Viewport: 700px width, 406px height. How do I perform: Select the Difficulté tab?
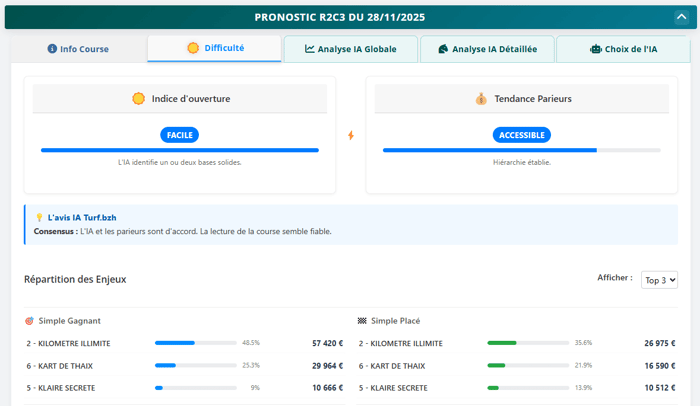(215, 48)
